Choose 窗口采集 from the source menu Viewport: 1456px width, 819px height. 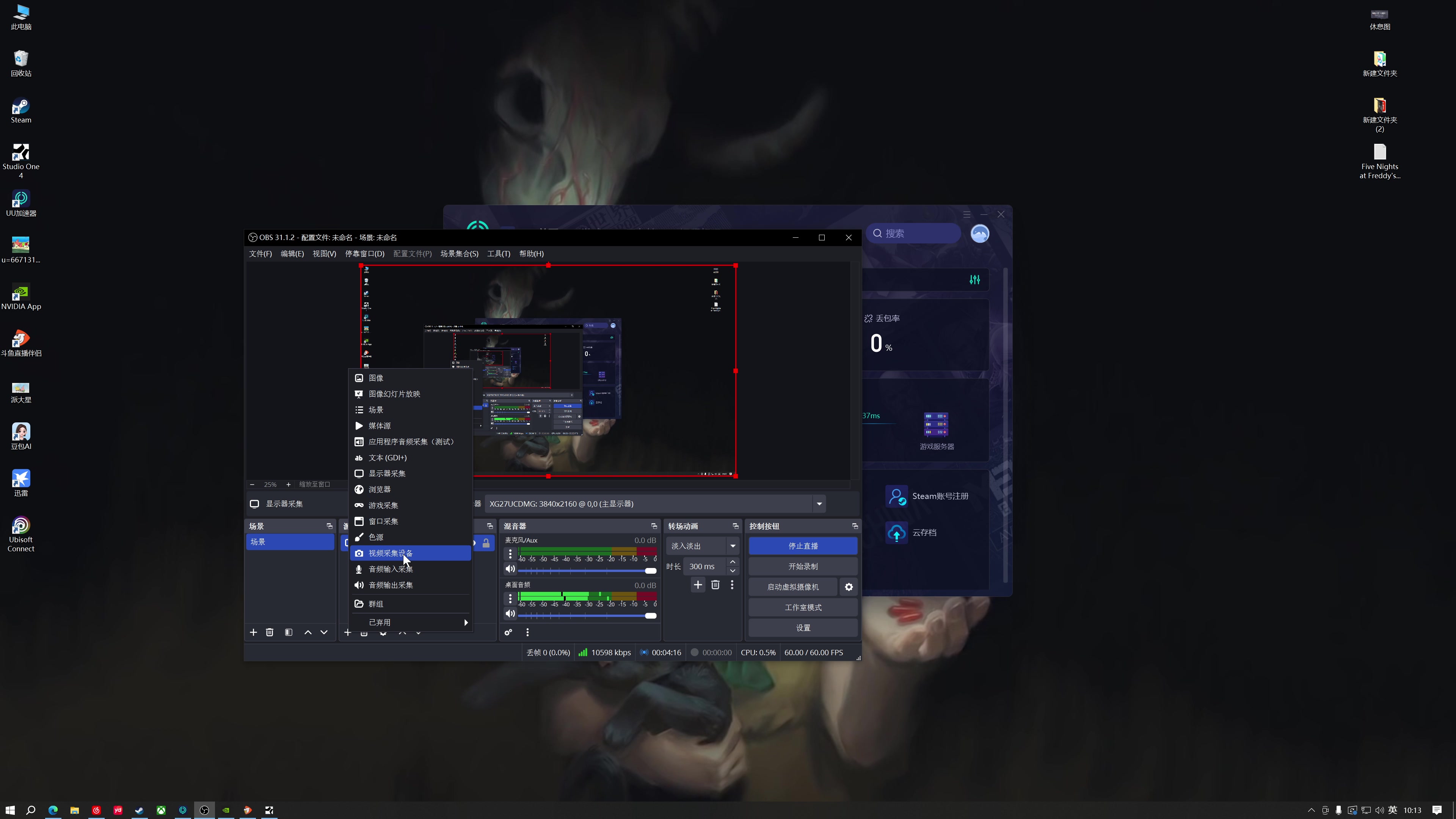click(410, 521)
